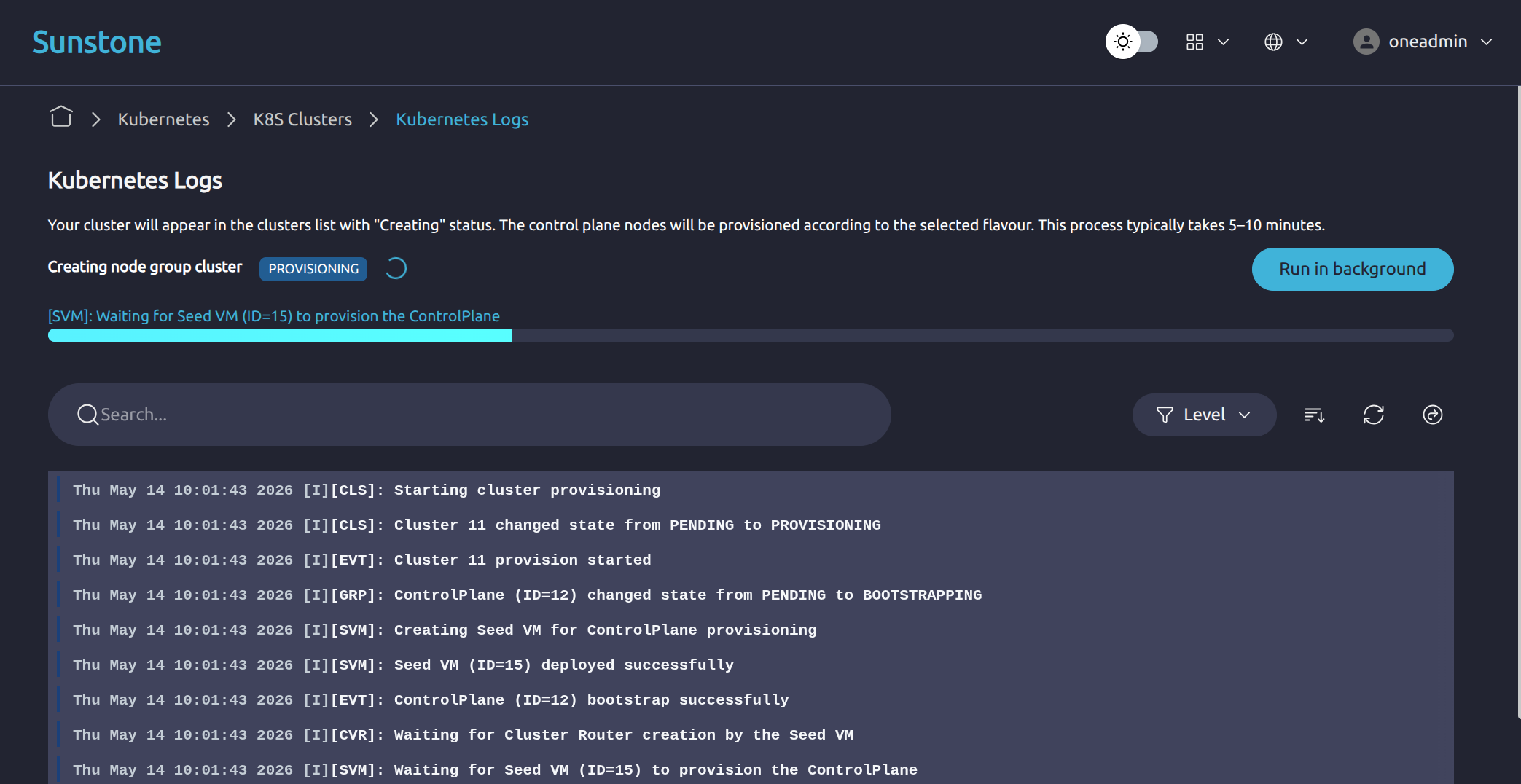The width and height of the screenshot is (1521, 784).
Task: Click the globe language icon
Action: click(x=1273, y=42)
